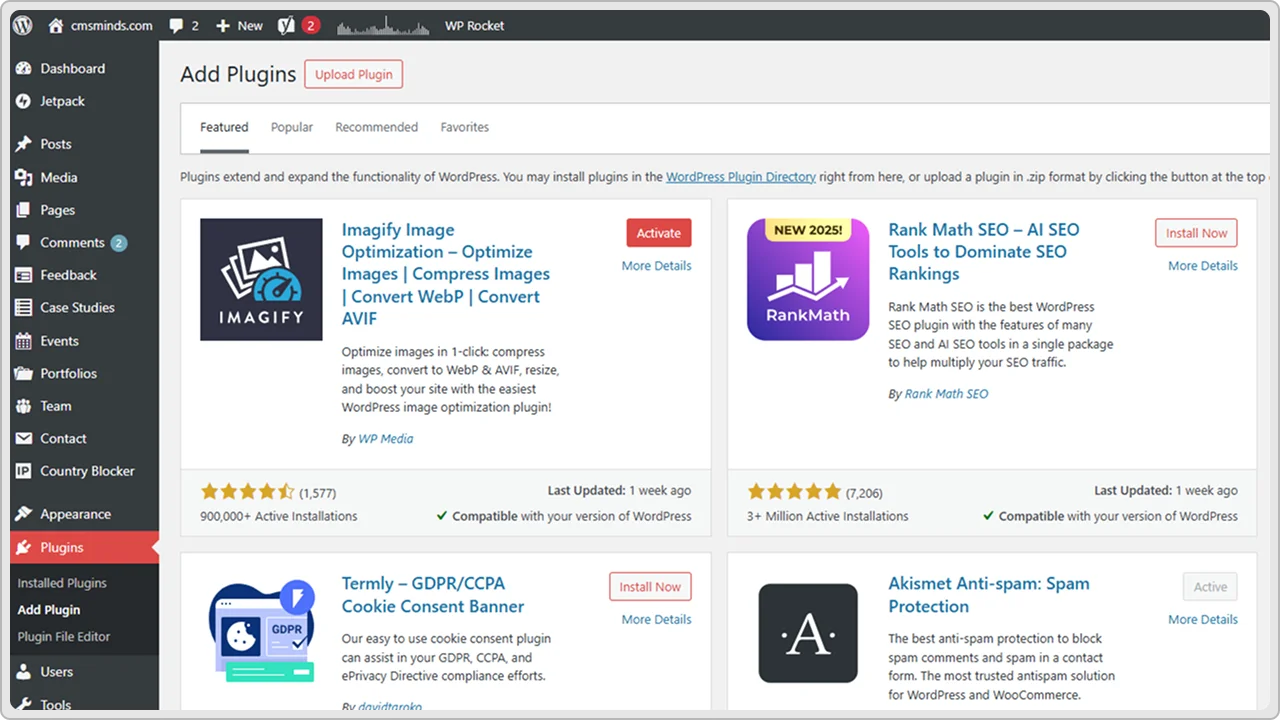This screenshot has height=720, width=1280.
Task: Click the Dashboard gauge icon
Action: pos(24,69)
